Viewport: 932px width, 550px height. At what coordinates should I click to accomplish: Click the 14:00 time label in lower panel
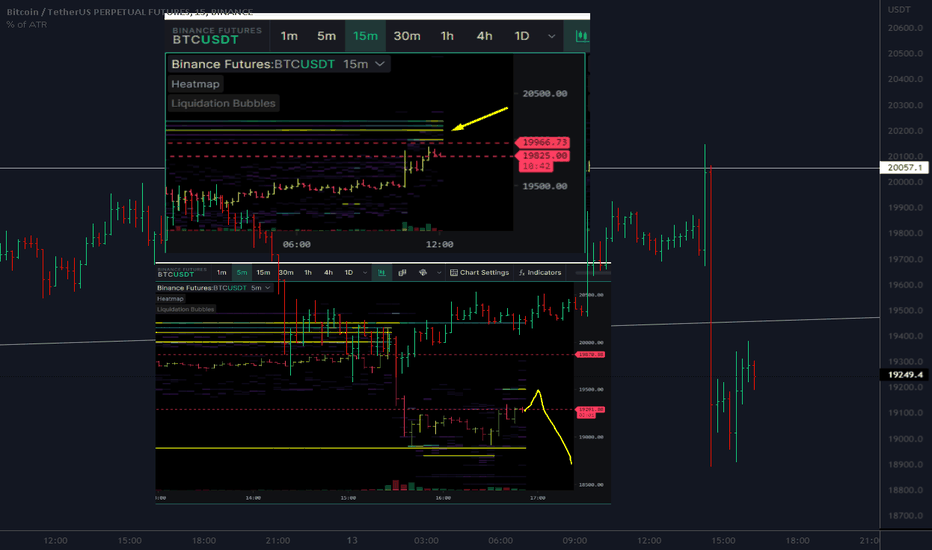click(253, 498)
